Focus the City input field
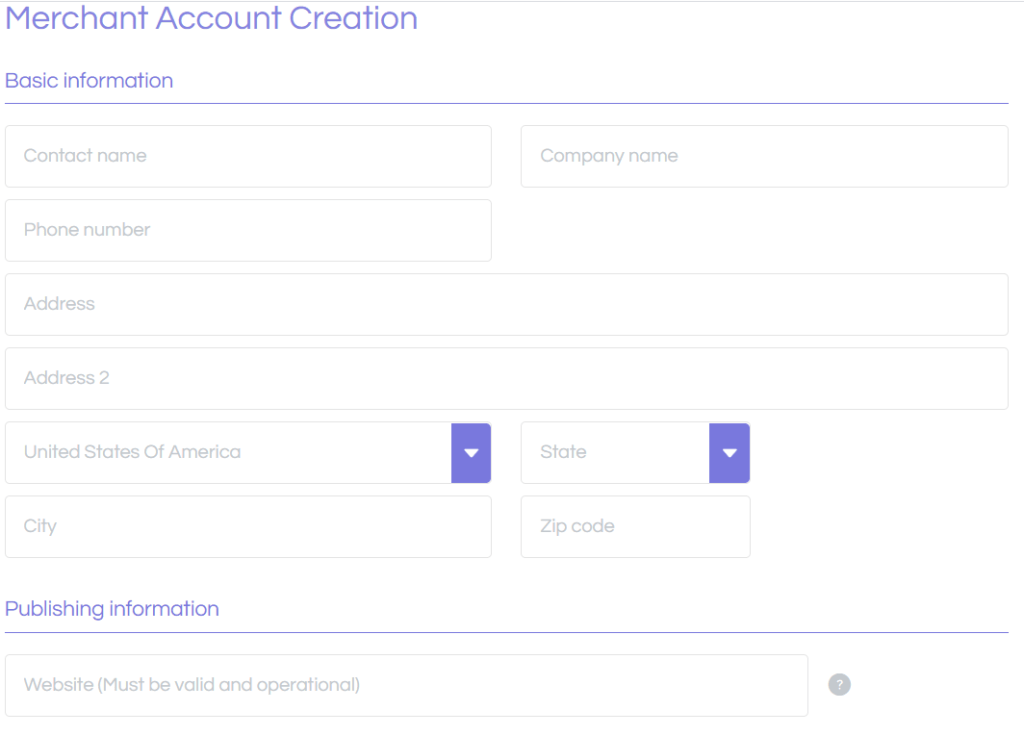This screenshot has width=1024, height=736. coord(248,526)
